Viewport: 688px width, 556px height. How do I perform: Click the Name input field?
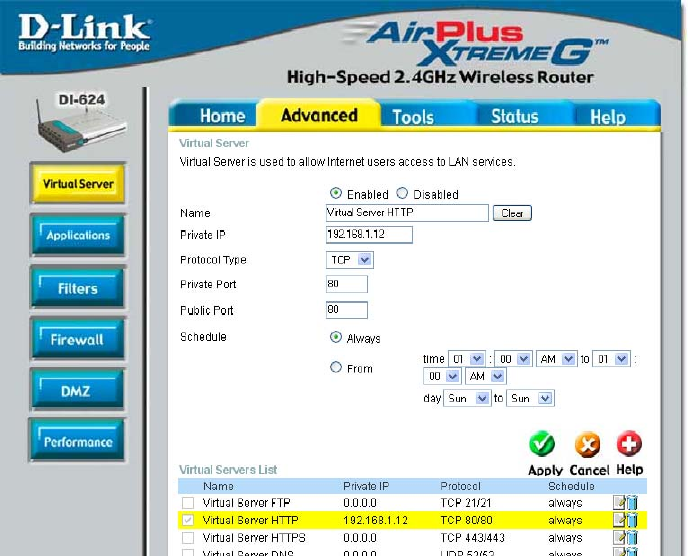(407, 212)
